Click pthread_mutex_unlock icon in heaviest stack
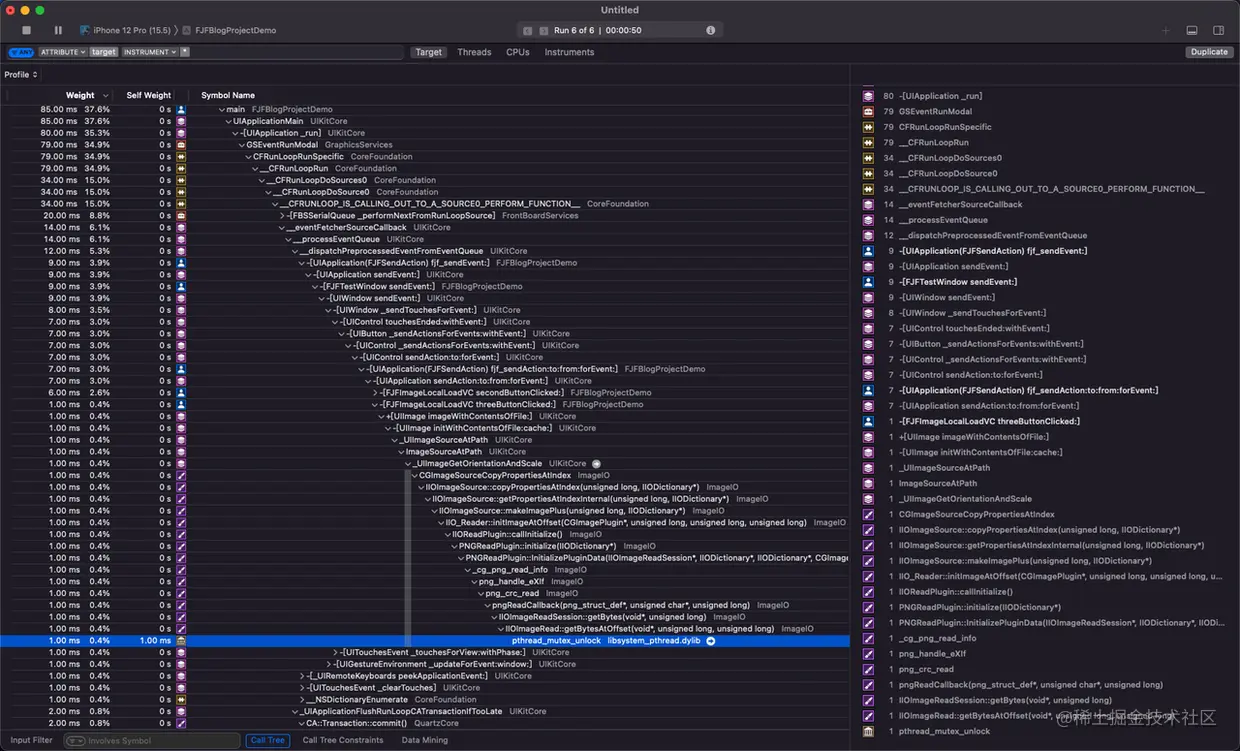 point(868,731)
